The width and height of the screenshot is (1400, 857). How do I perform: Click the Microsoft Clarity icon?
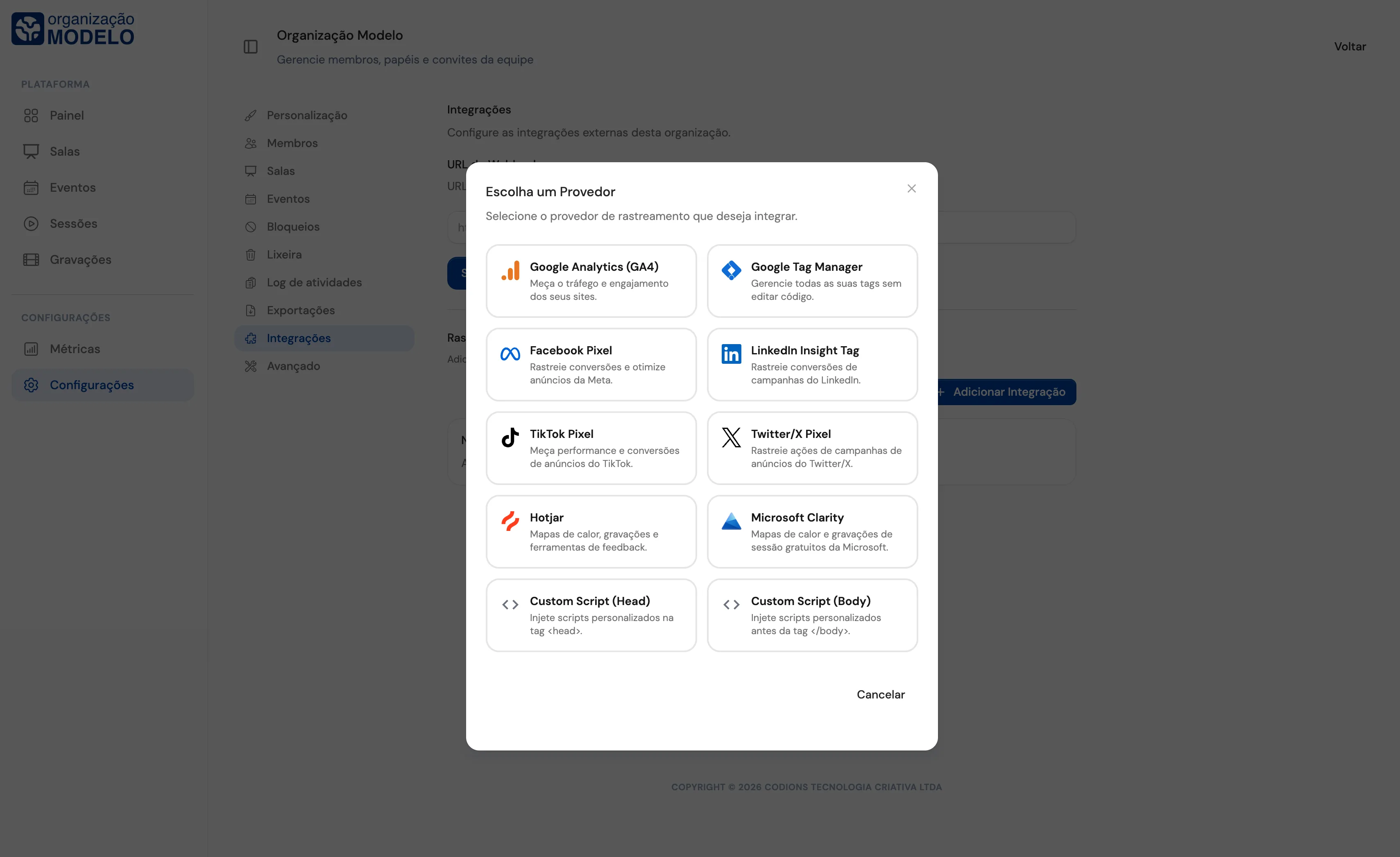click(731, 521)
